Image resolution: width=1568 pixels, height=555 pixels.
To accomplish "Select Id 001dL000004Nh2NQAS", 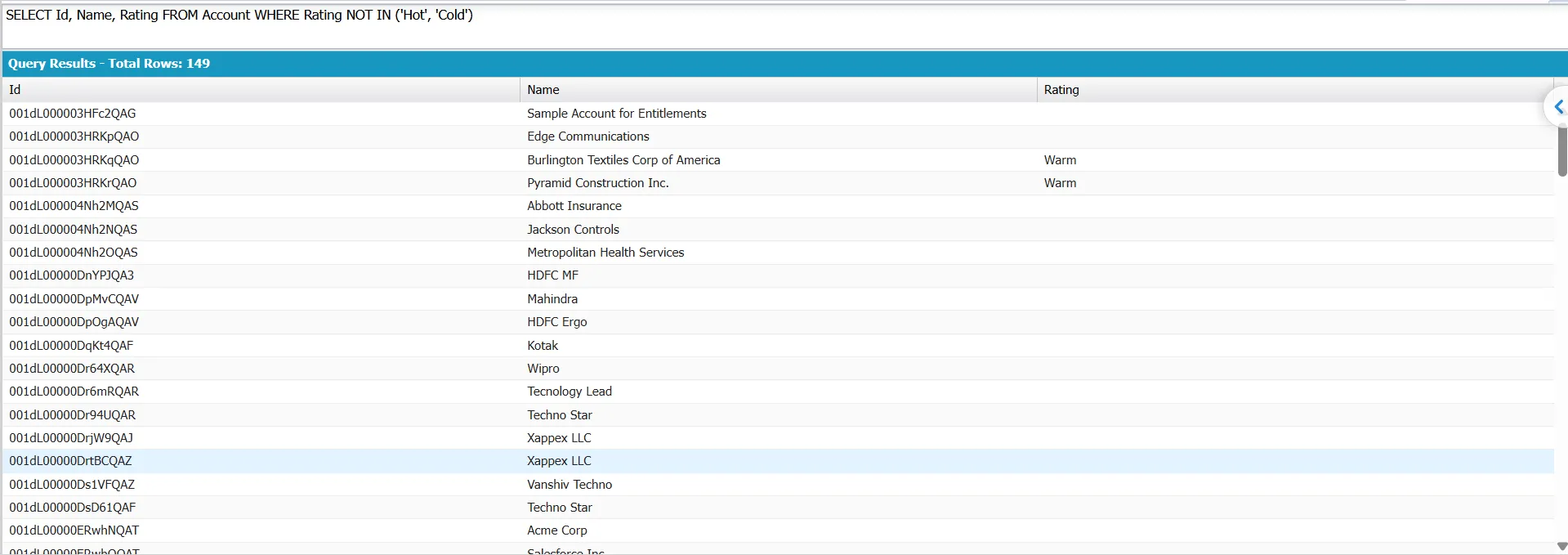I will pos(74,230).
